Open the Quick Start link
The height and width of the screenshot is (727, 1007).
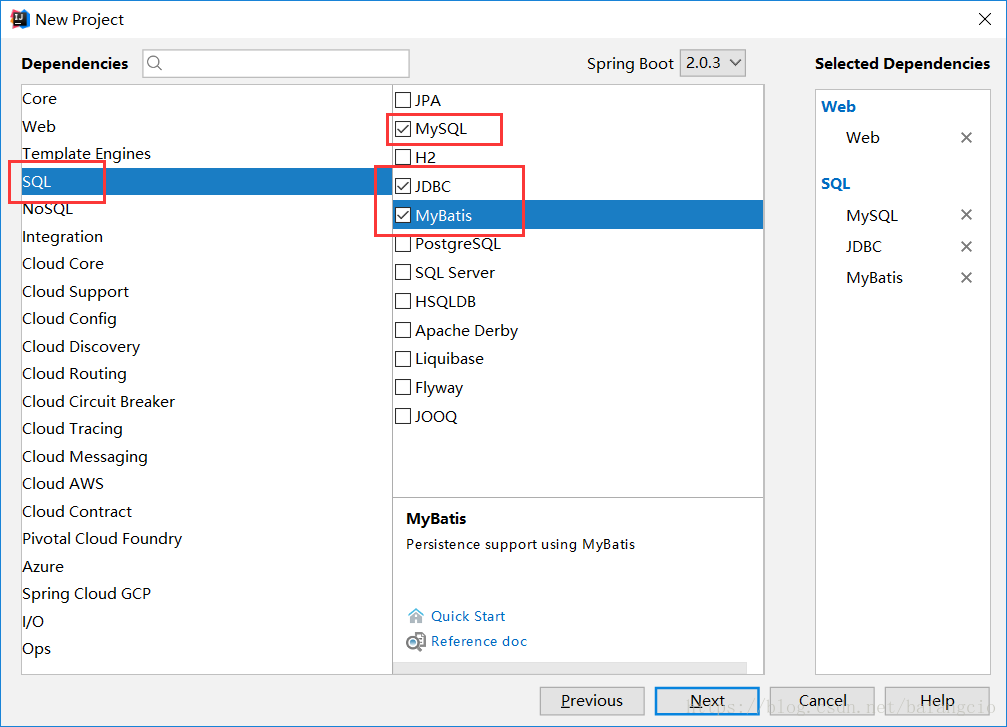pos(468,616)
